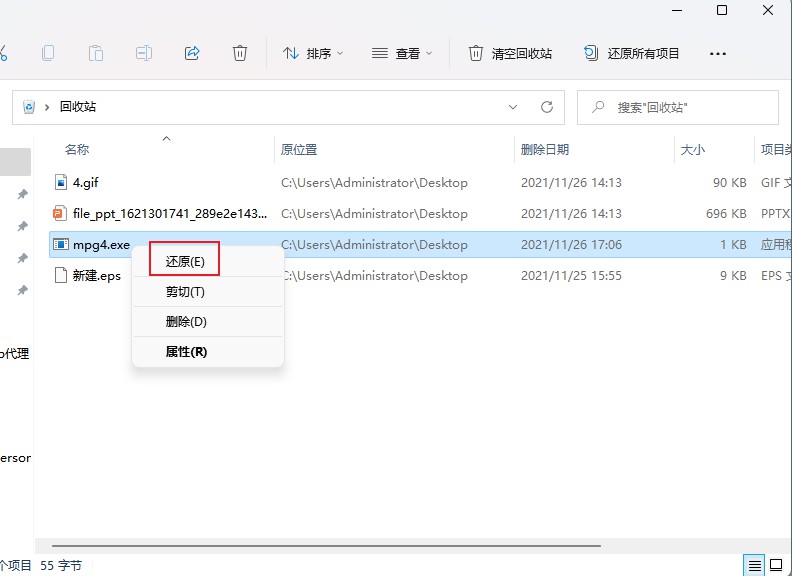
Task: Switch to the details list view in the status bar
Action: pos(755,565)
